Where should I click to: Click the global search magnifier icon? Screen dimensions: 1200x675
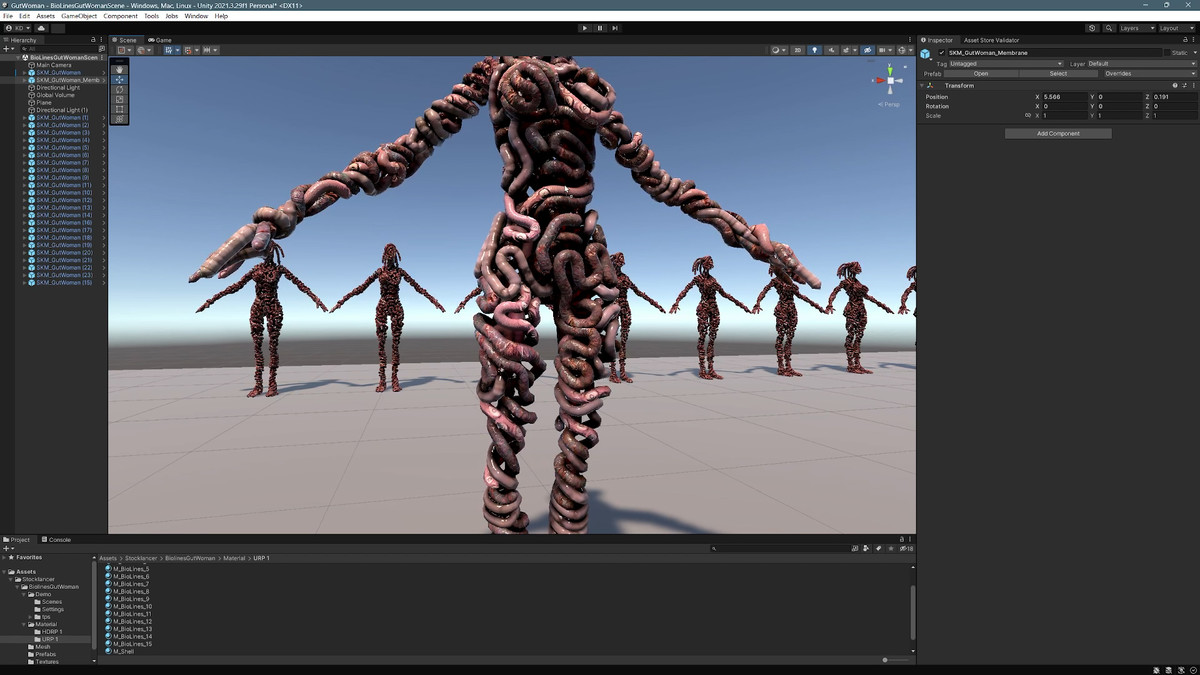pyautogui.click(x=1108, y=28)
